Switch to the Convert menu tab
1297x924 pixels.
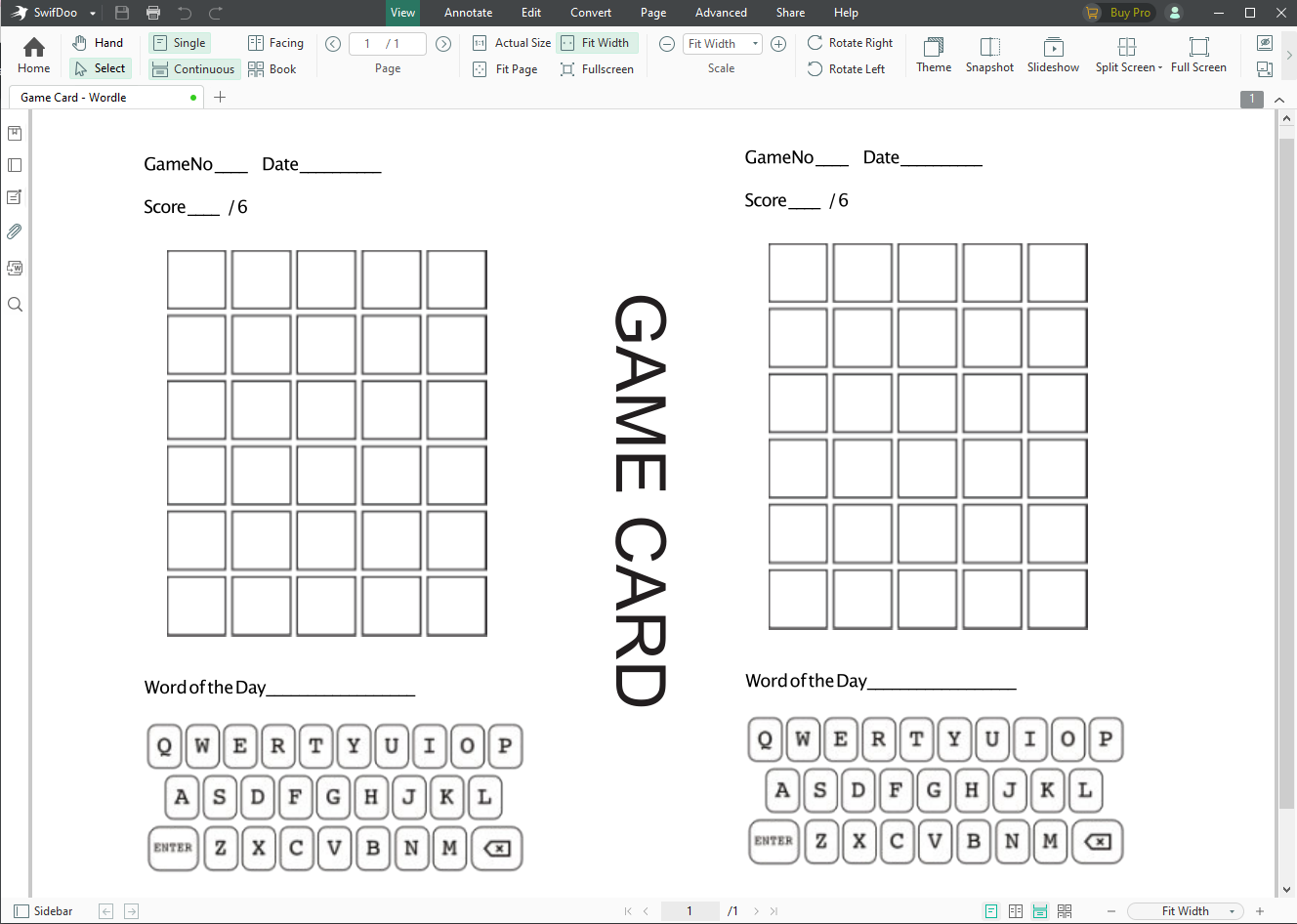(591, 13)
